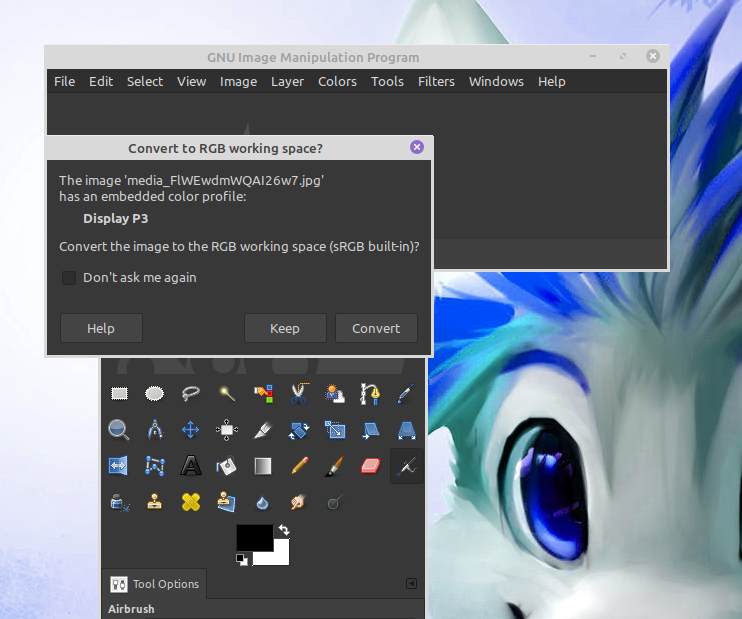
Task: Open the black foreground color swatch
Action: point(255,538)
